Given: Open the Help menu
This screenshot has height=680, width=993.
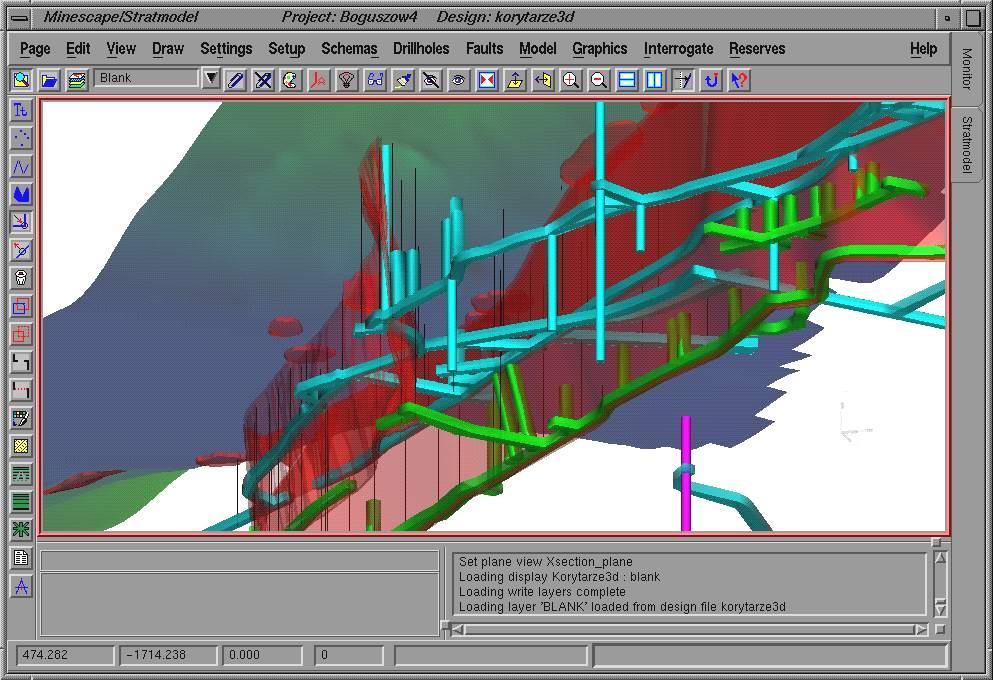Looking at the screenshot, I should 923,49.
